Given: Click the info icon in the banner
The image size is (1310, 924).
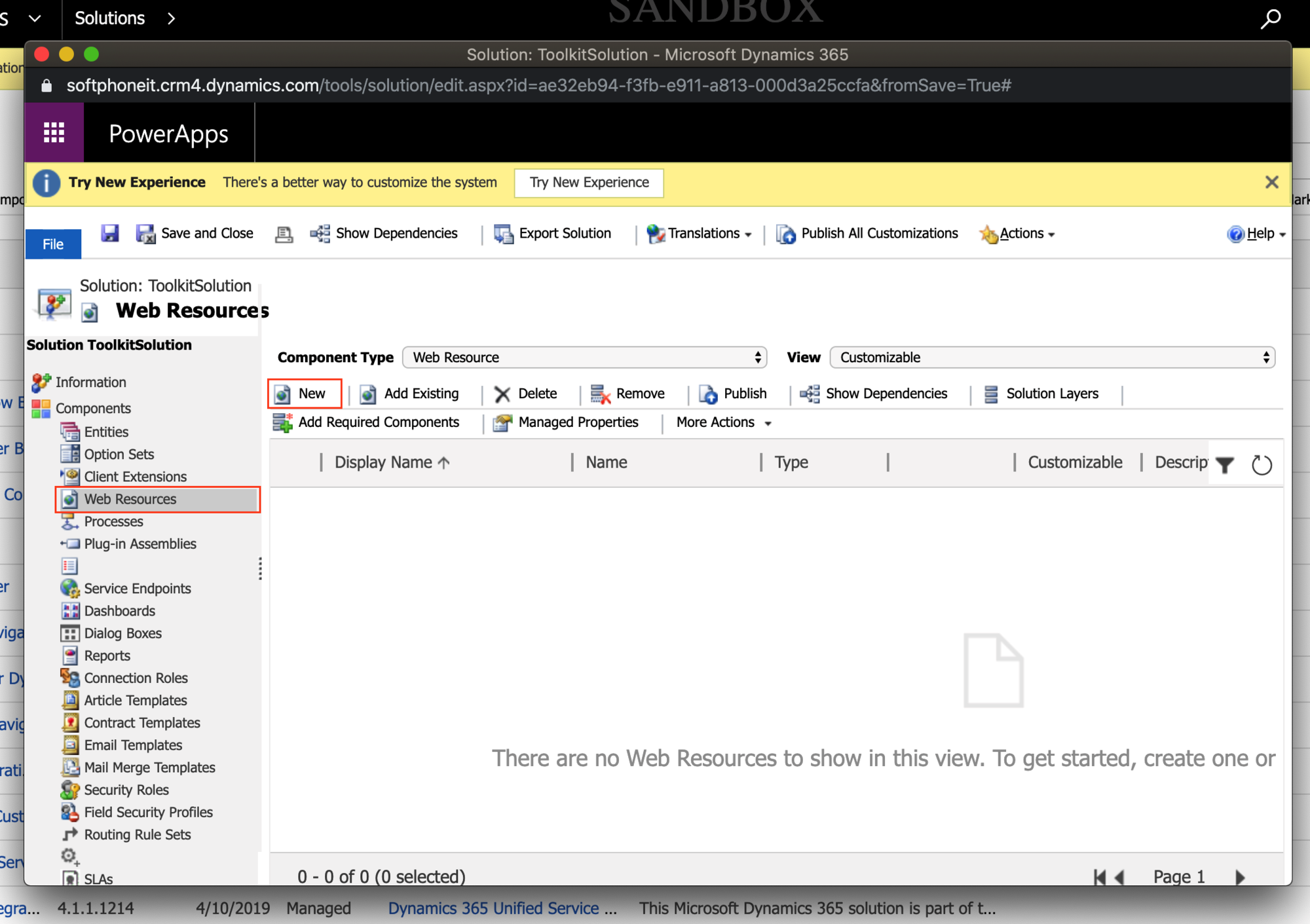Looking at the screenshot, I should [x=47, y=183].
